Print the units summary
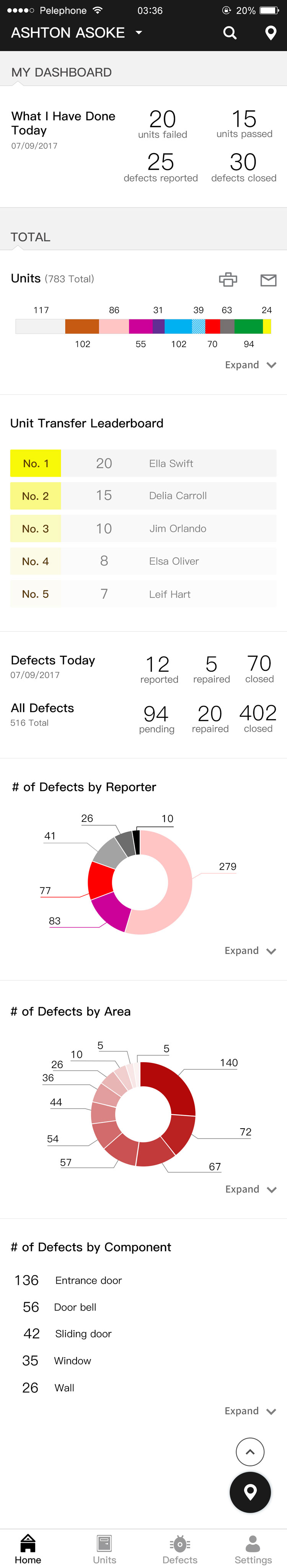Screen dimensions: 287x1568 point(228,279)
